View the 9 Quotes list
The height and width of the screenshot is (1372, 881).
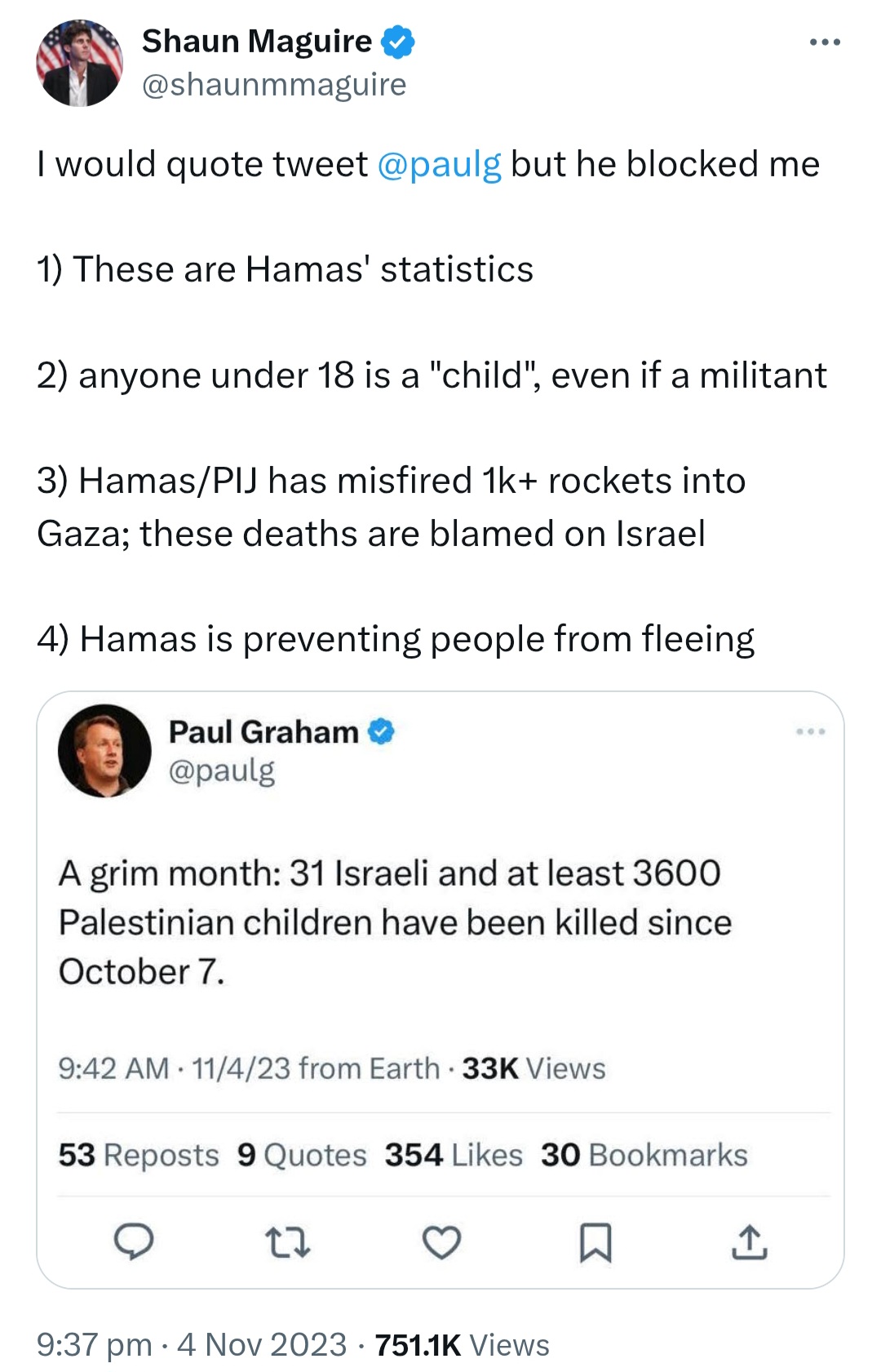pos(302,1155)
